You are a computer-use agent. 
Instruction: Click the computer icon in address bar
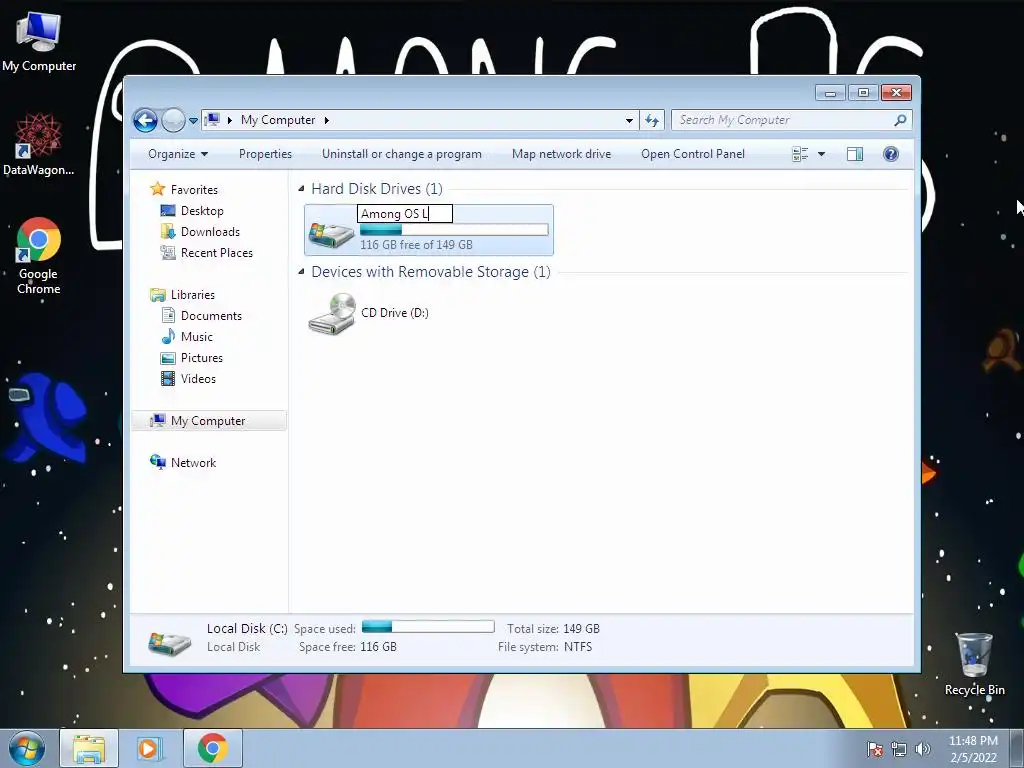coord(212,120)
